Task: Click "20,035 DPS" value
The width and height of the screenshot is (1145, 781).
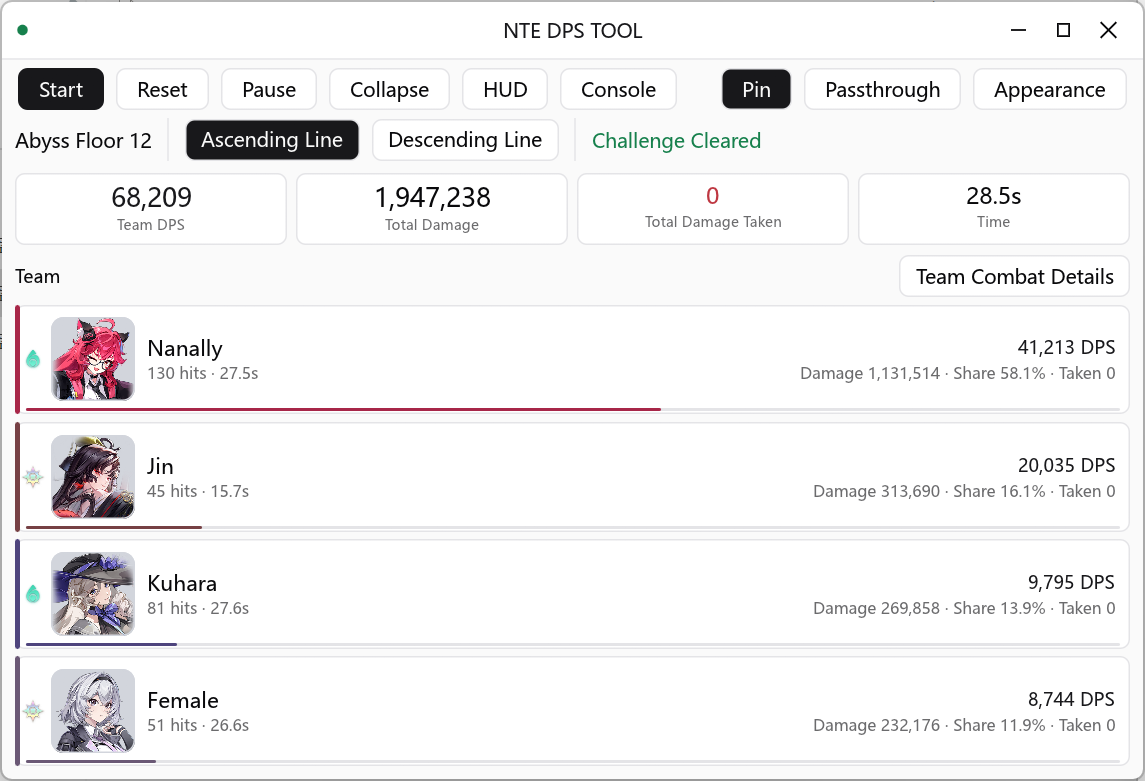Action: pyautogui.click(x=1066, y=465)
